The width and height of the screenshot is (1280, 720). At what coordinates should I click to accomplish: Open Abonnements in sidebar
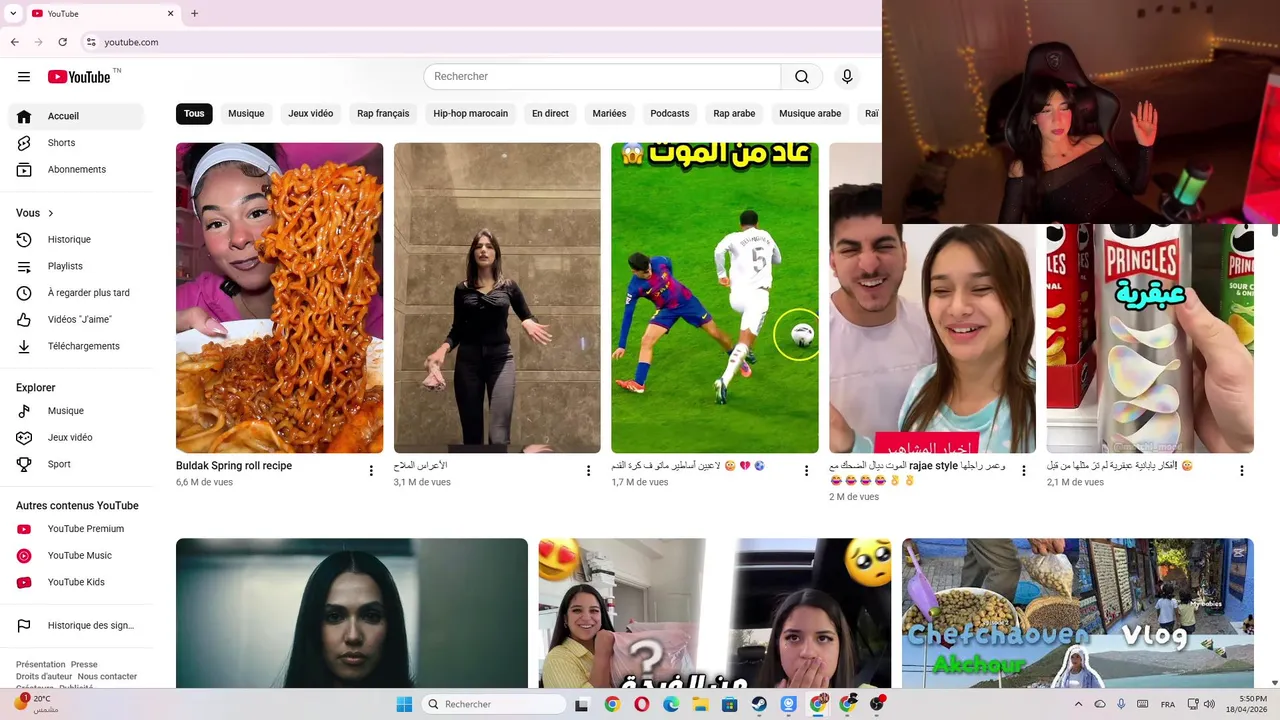click(x=76, y=169)
